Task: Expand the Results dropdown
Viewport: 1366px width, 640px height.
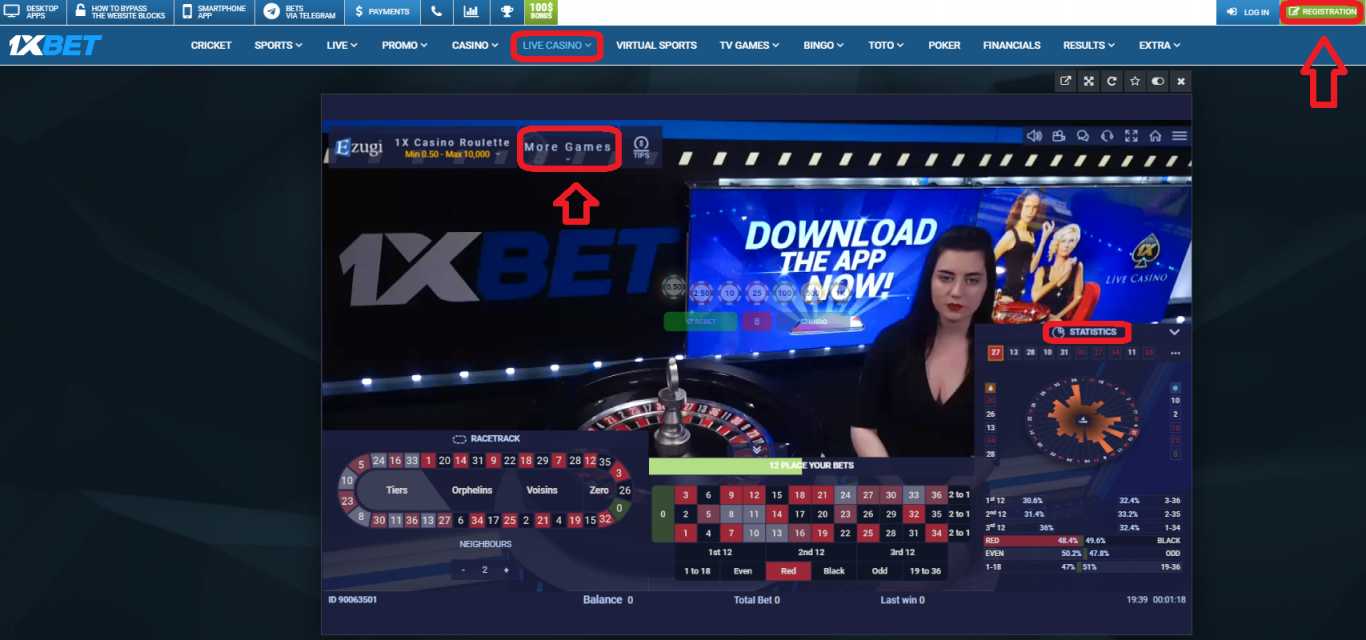Action: [x=1089, y=45]
